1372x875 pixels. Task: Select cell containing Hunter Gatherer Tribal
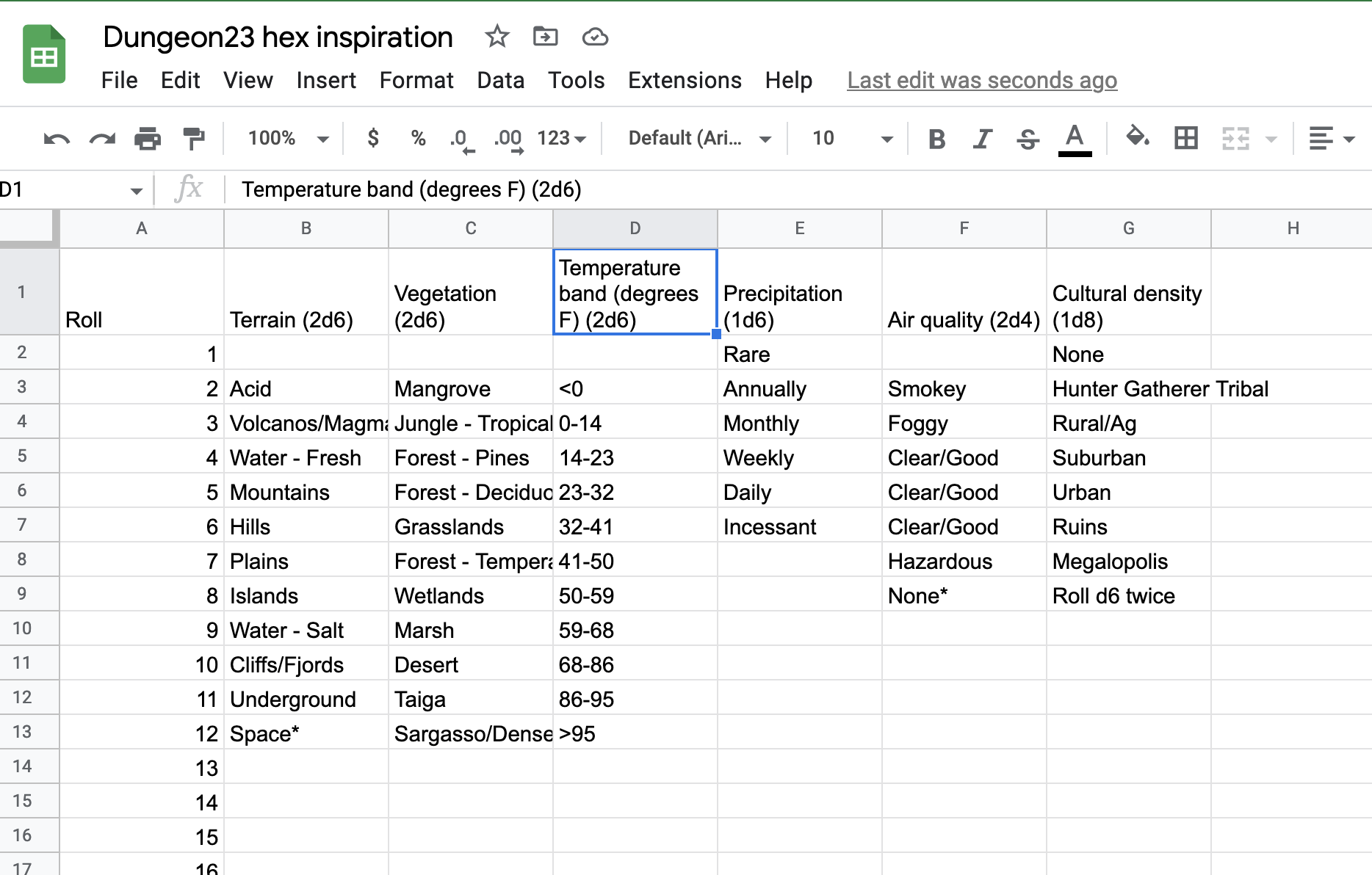(x=1128, y=389)
